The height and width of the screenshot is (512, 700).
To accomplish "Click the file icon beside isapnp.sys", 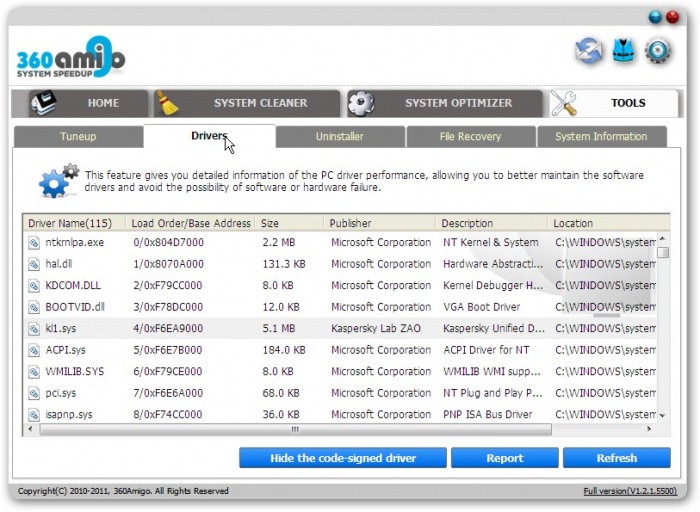I will tap(33, 415).
